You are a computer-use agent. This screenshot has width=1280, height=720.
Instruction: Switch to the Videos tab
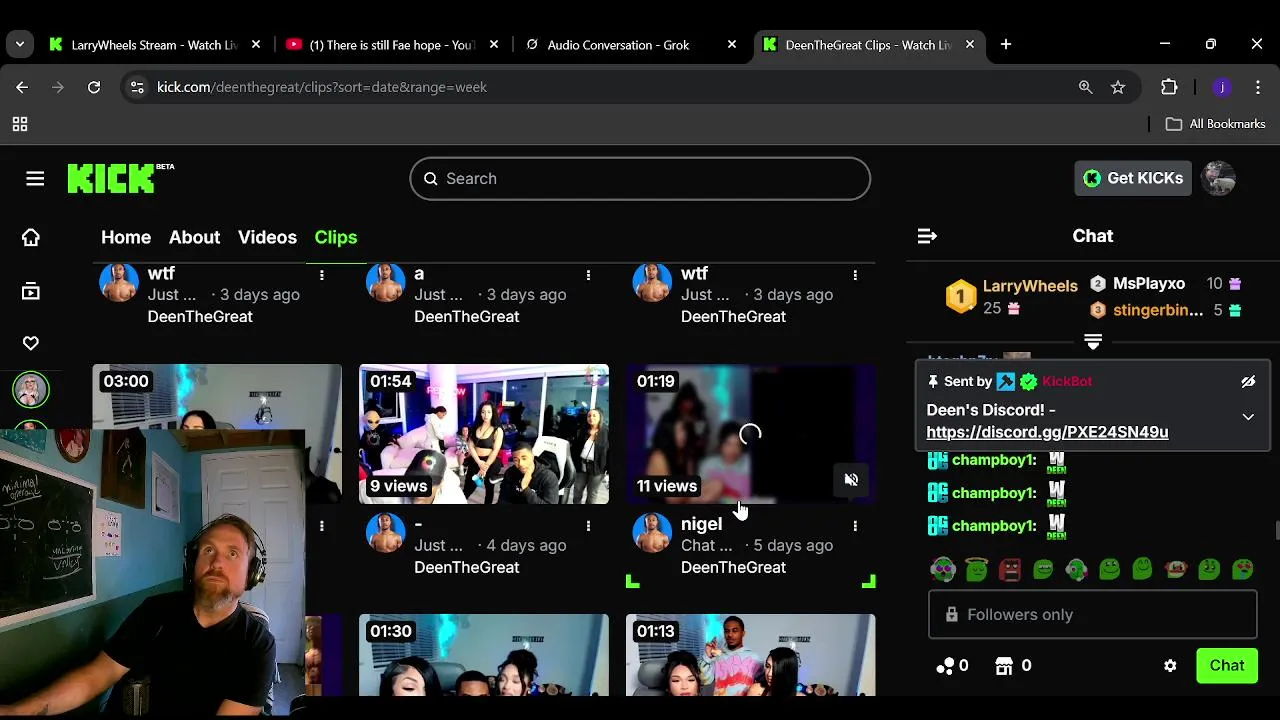click(x=267, y=237)
